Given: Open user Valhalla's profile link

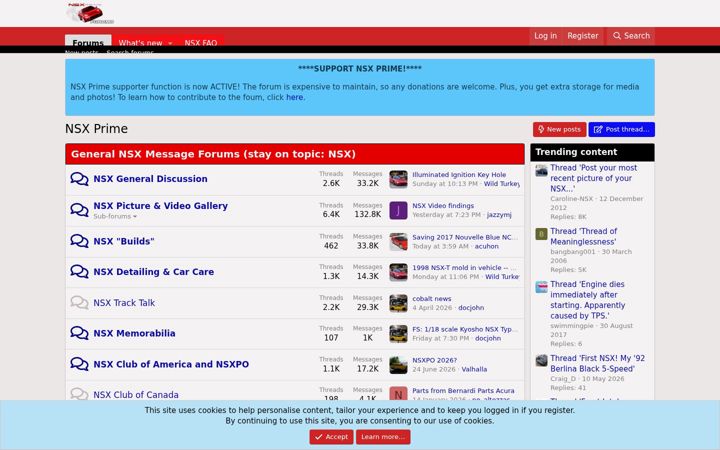Looking at the screenshot, I should pos(474,369).
